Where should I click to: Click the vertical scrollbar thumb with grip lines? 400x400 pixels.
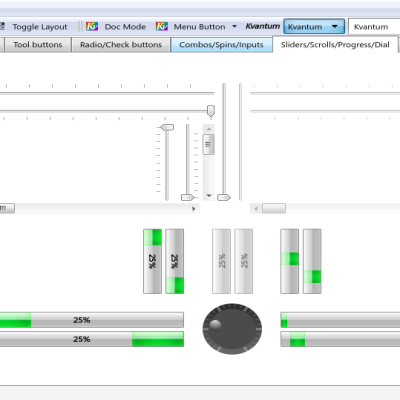[209, 145]
